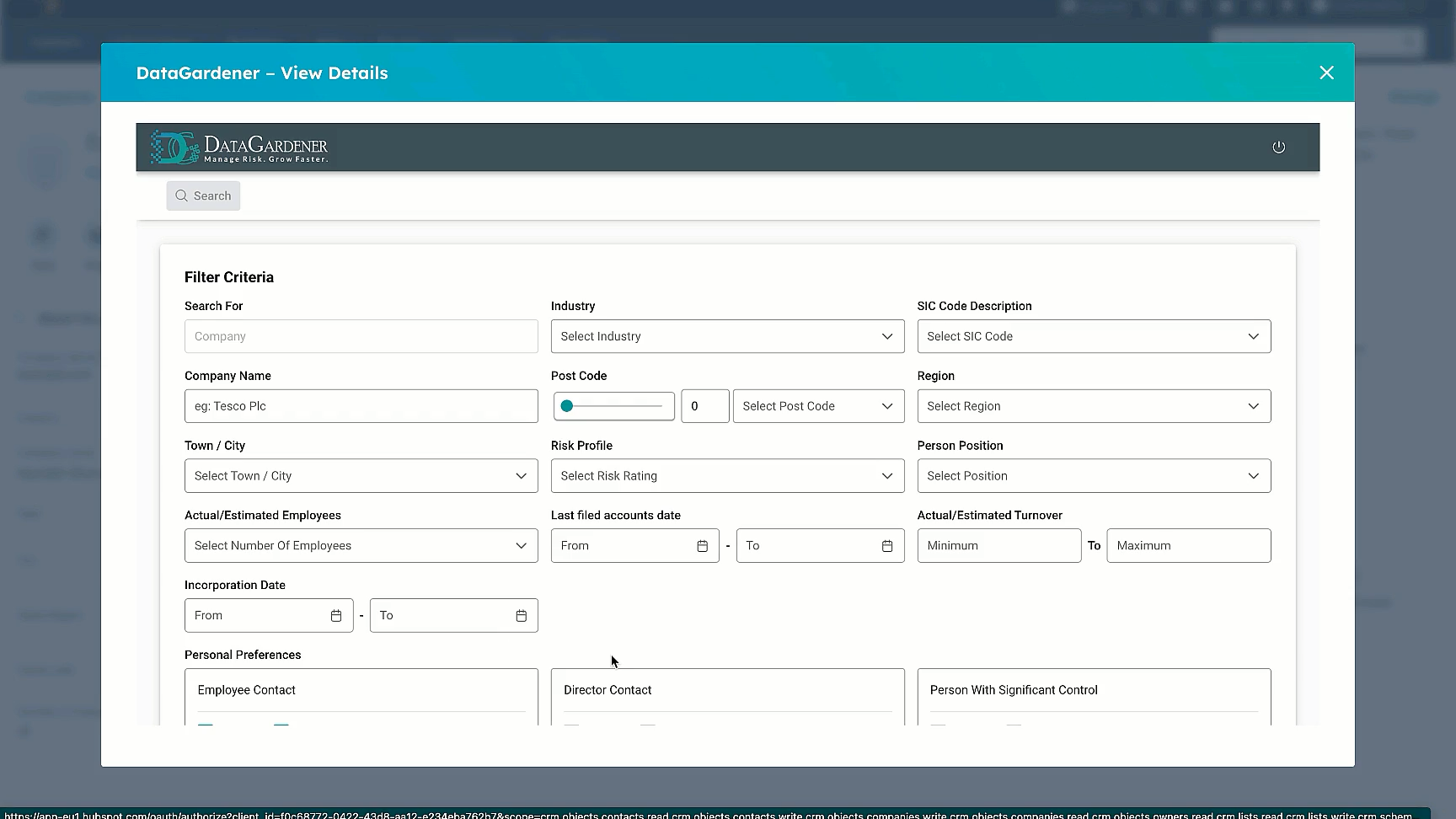Focus the Company Name text field
Image resolution: width=1456 pixels, height=819 pixels.
click(361, 406)
